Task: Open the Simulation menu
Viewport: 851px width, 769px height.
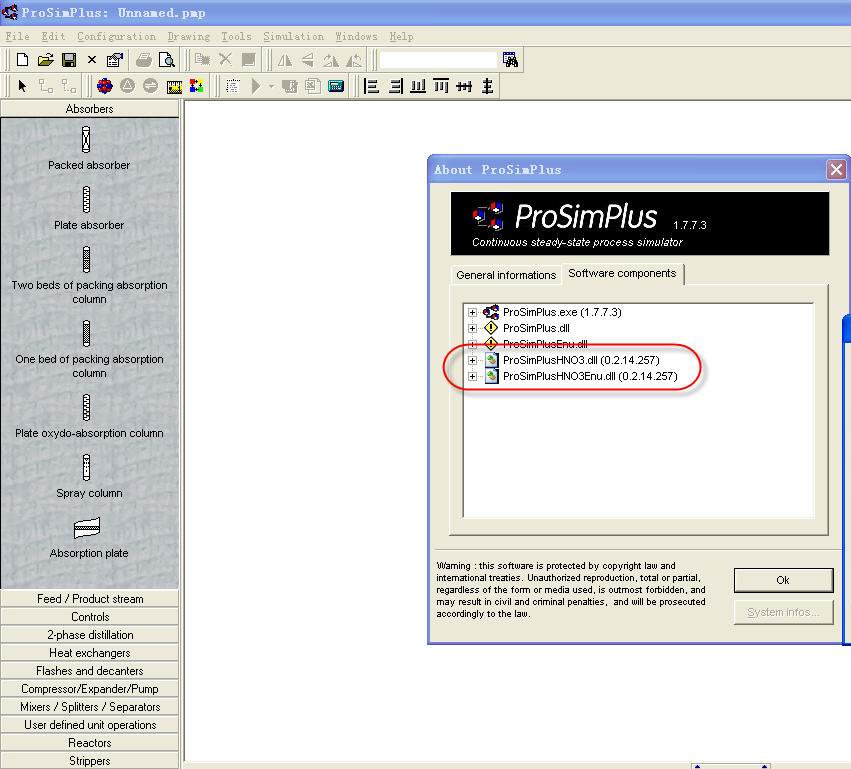Action: point(293,36)
